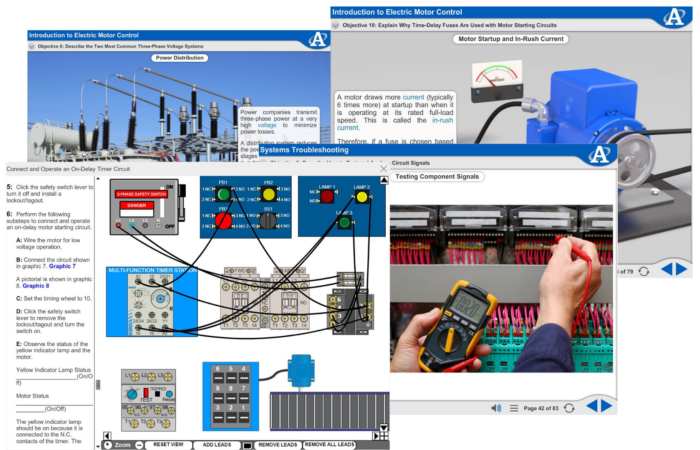This screenshot has width=700, height=450.
Task: Click the REMOVE LEADS button
Action: click(x=277, y=445)
